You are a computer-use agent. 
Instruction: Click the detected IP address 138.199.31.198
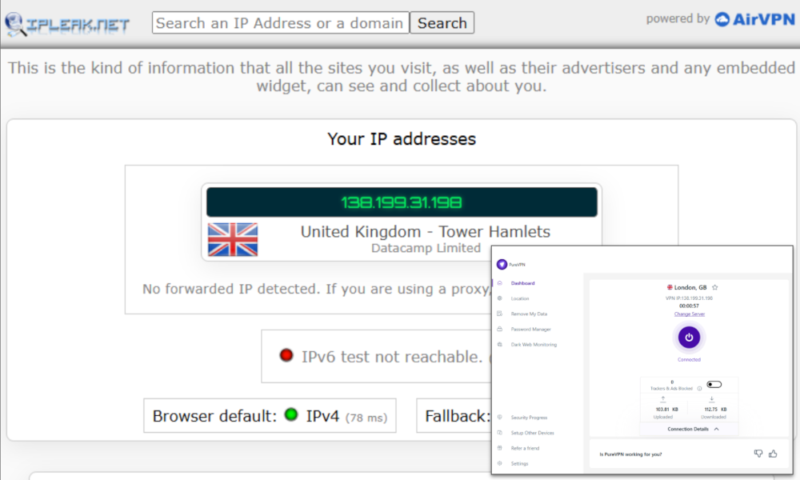coord(402,203)
